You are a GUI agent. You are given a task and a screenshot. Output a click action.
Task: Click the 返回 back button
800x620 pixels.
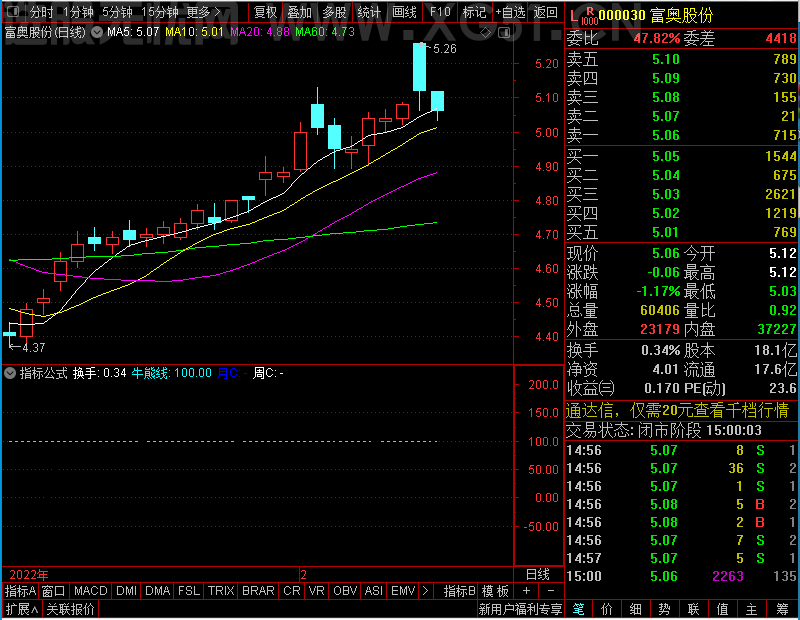(x=545, y=12)
